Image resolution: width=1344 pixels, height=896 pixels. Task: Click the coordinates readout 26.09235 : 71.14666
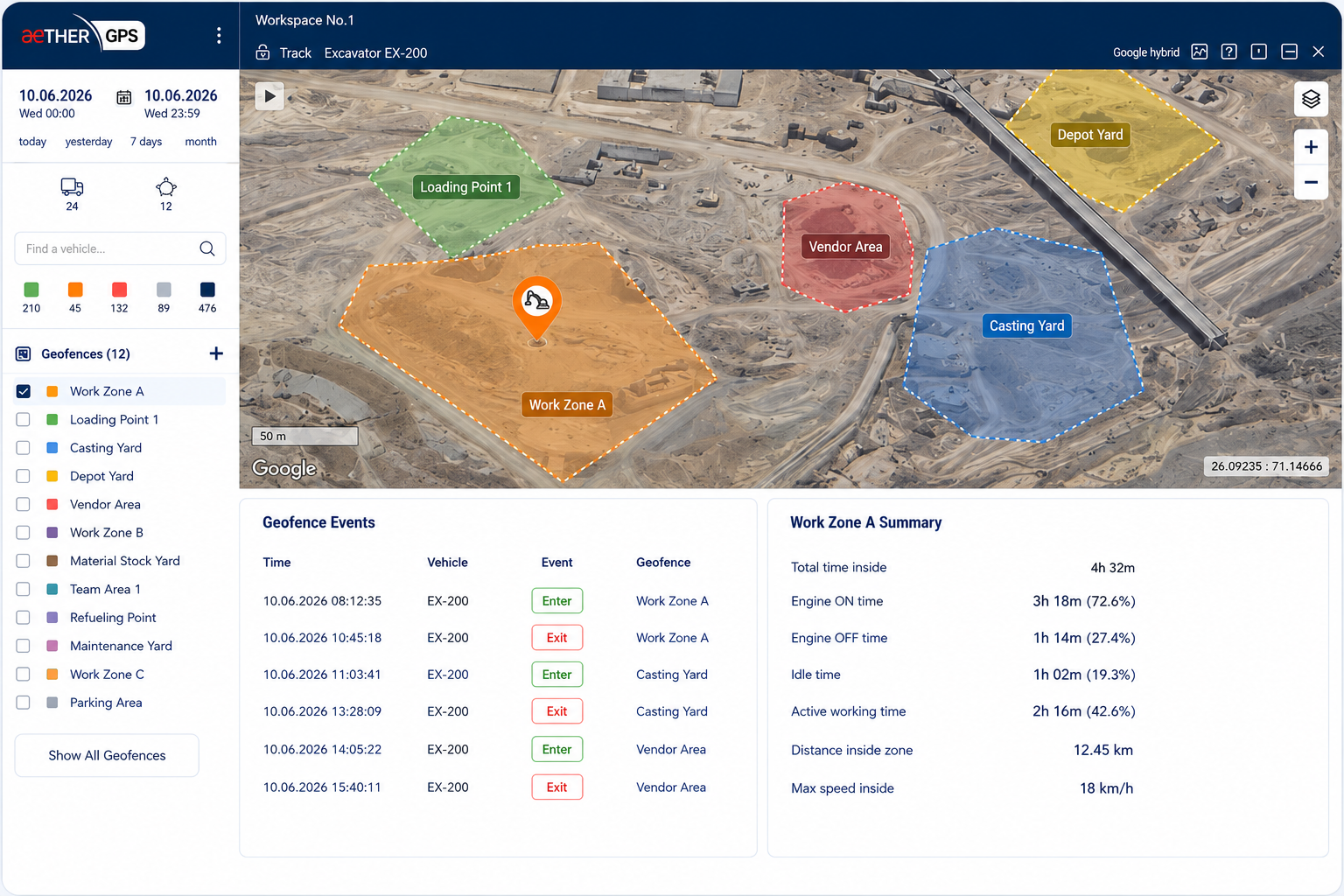[1266, 466]
